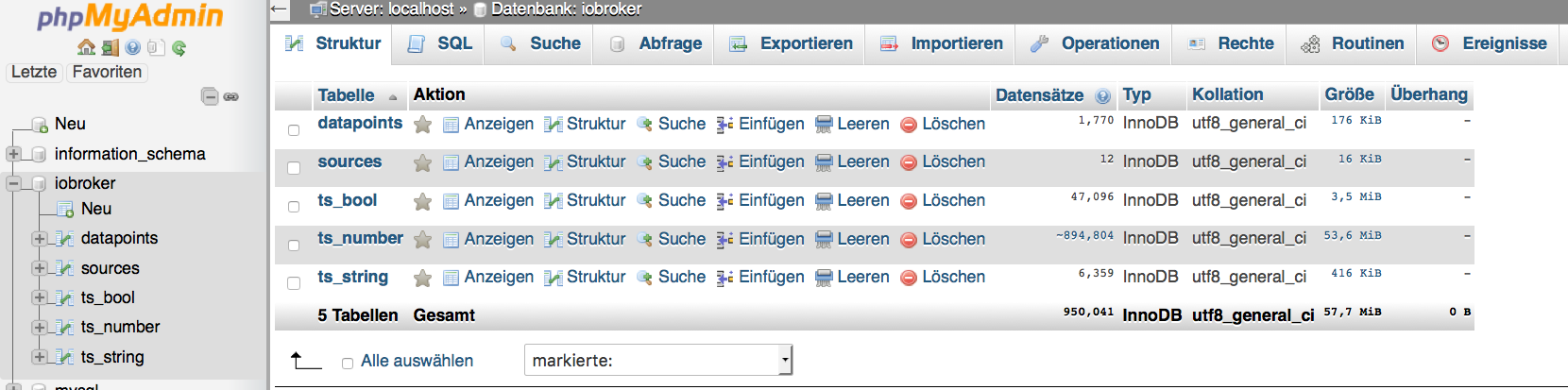Open phpMyAdmin documentation help icon
1568x390 pixels.
133,47
